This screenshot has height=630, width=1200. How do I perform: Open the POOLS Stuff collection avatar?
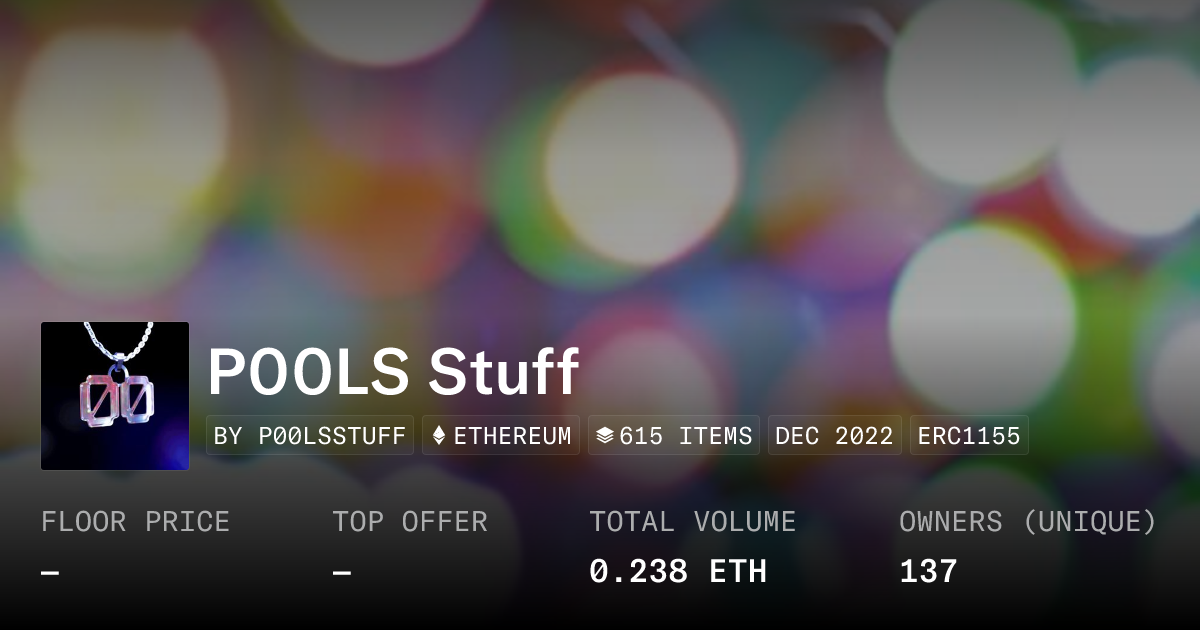click(115, 396)
